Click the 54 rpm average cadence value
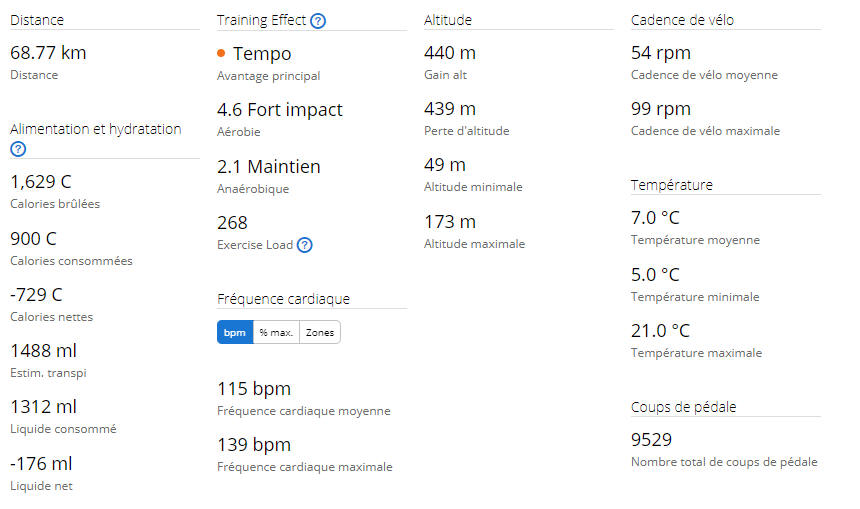This screenshot has width=860, height=509. click(661, 53)
